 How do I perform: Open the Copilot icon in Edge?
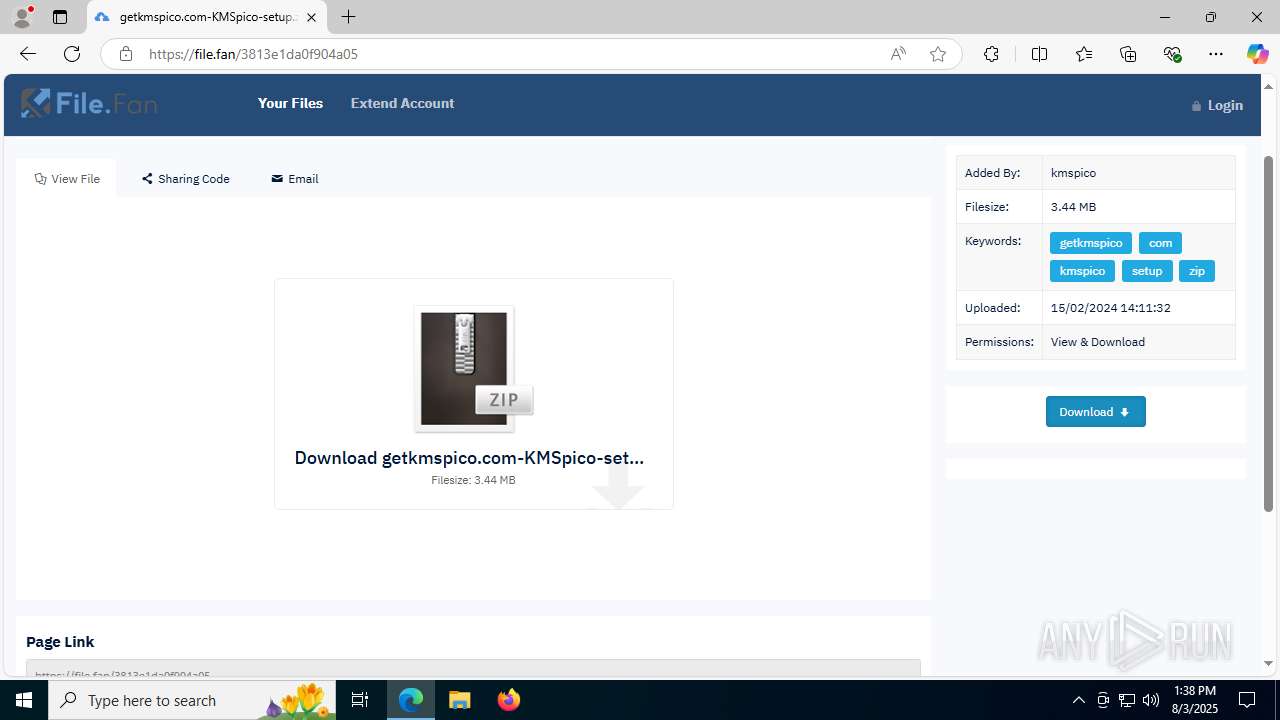click(x=1257, y=54)
